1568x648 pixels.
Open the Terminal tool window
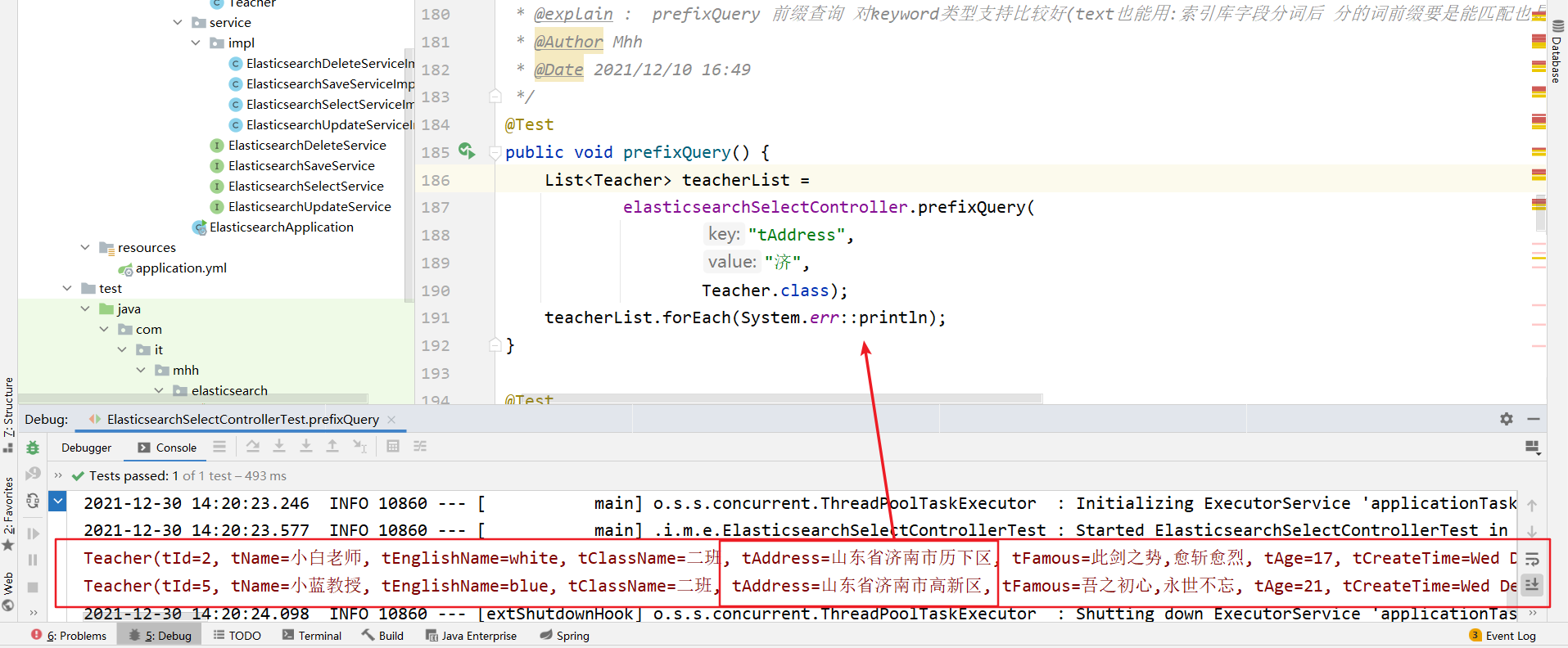tap(311, 636)
